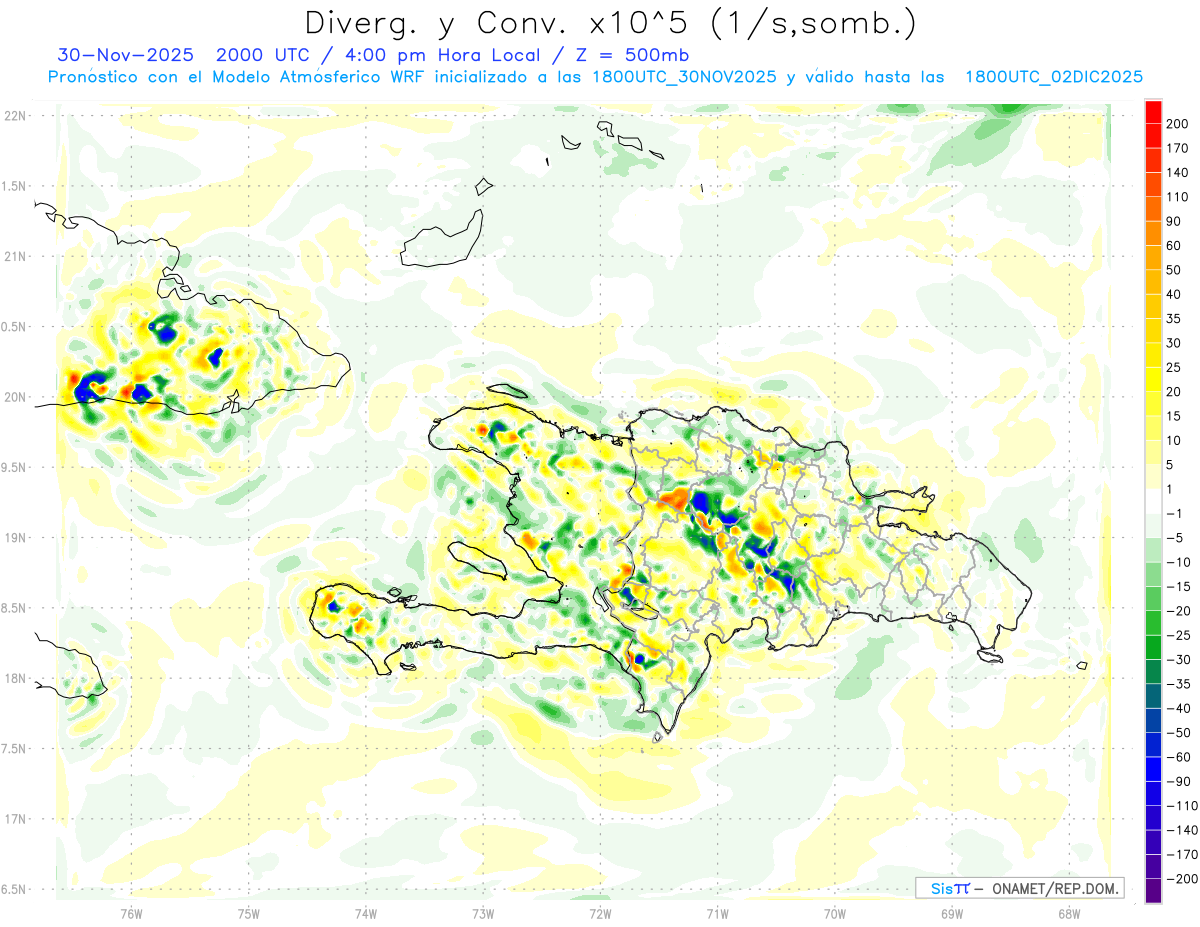The height and width of the screenshot is (927, 1200).
Task: Click the '-140' color scale value
Action: click(1180, 830)
